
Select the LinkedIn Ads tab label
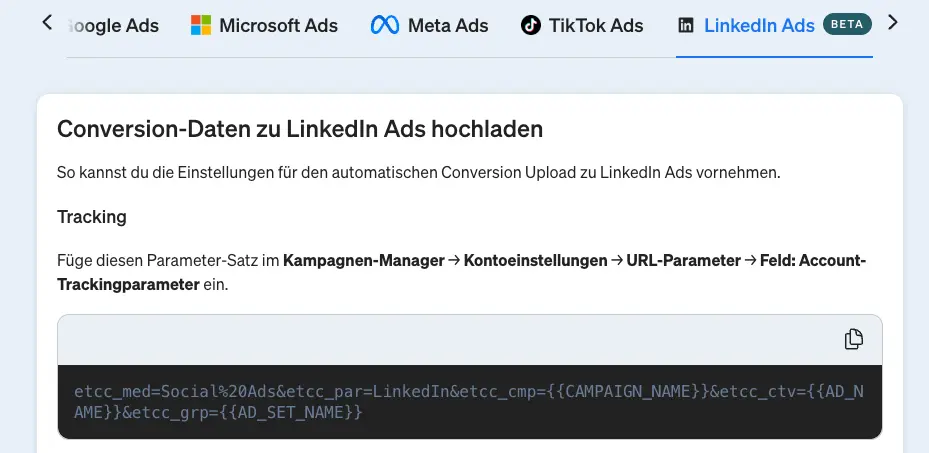point(759,25)
